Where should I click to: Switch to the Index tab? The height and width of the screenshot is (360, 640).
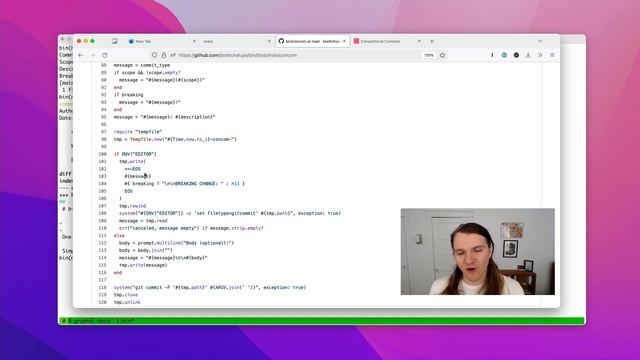pyautogui.click(x=237, y=41)
